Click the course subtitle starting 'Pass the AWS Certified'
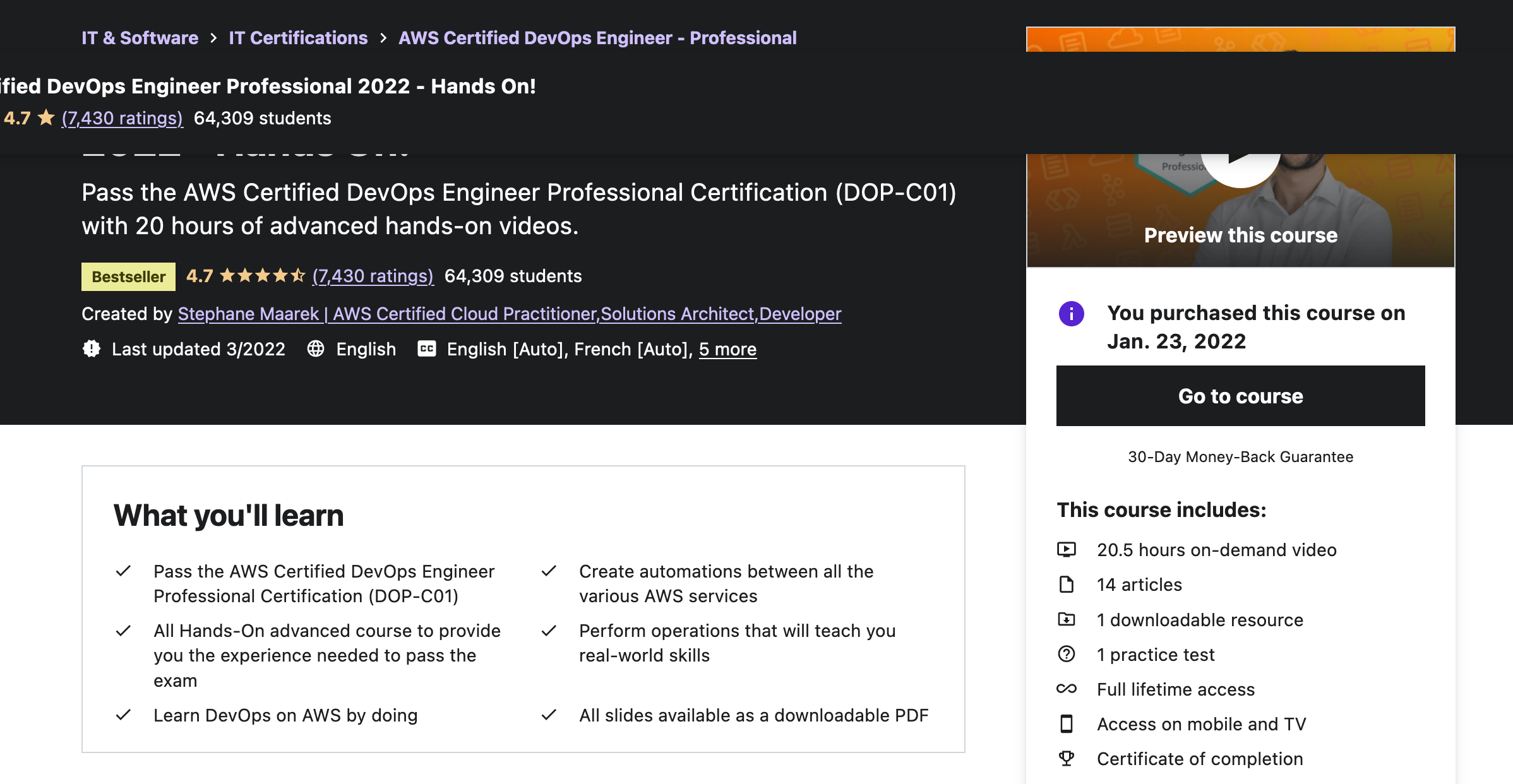 click(519, 209)
